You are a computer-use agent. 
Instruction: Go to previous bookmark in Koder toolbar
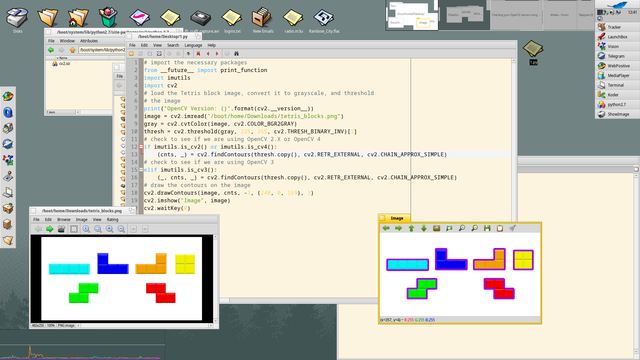point(208,54)
